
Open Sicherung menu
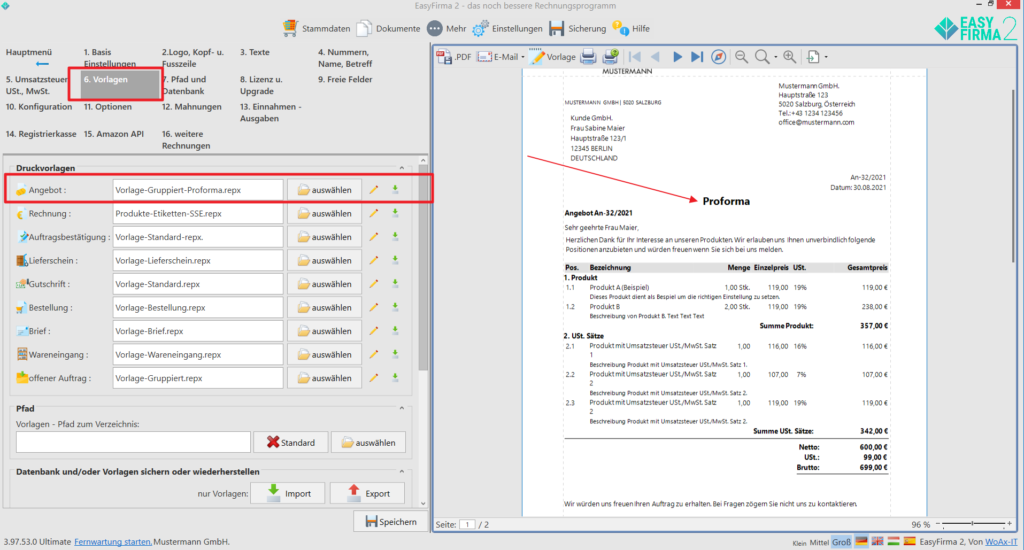(577, 28)
